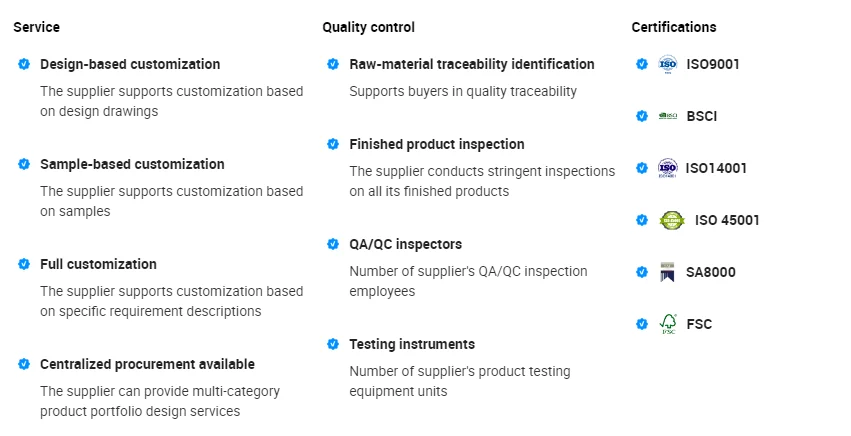The image size is (851, 436).
Task: Open the Full customization title
Action: pos(98,264)
